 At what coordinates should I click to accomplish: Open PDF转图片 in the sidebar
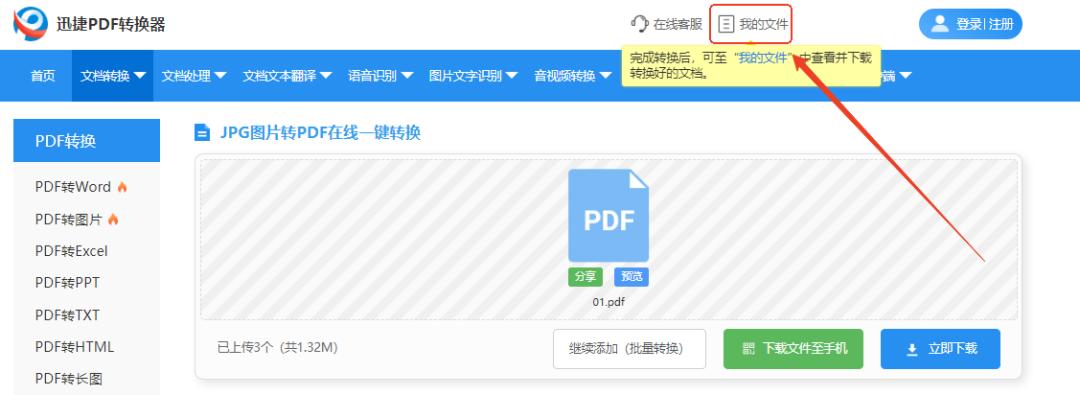[69, 219]
